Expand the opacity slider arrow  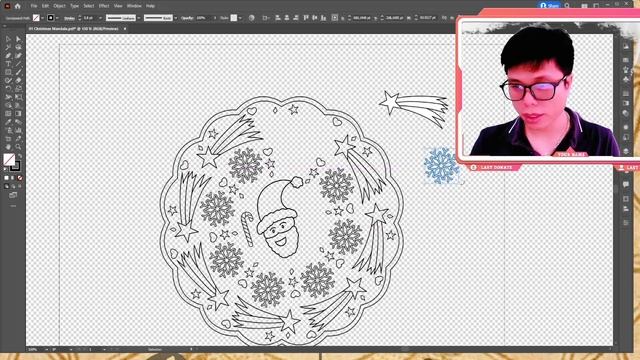click(x=215, y=18)
